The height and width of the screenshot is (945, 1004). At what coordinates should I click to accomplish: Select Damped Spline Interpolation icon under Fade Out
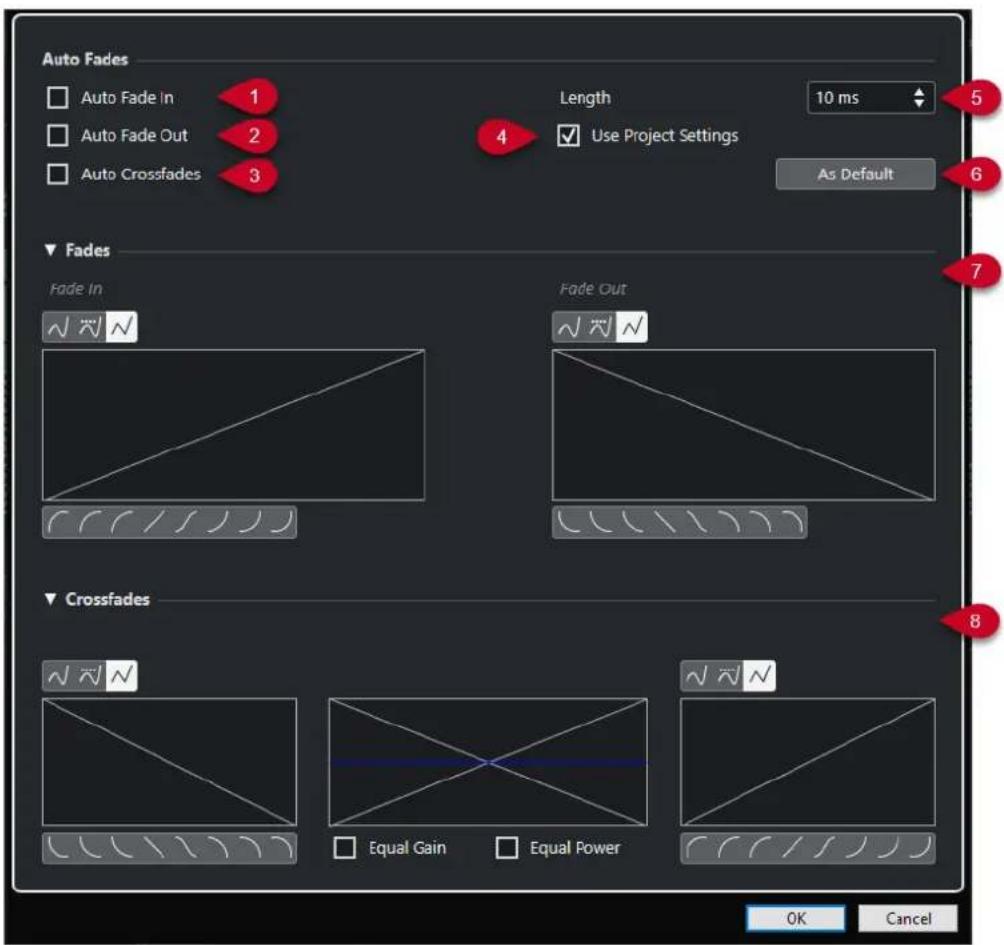tap(600, 327)
